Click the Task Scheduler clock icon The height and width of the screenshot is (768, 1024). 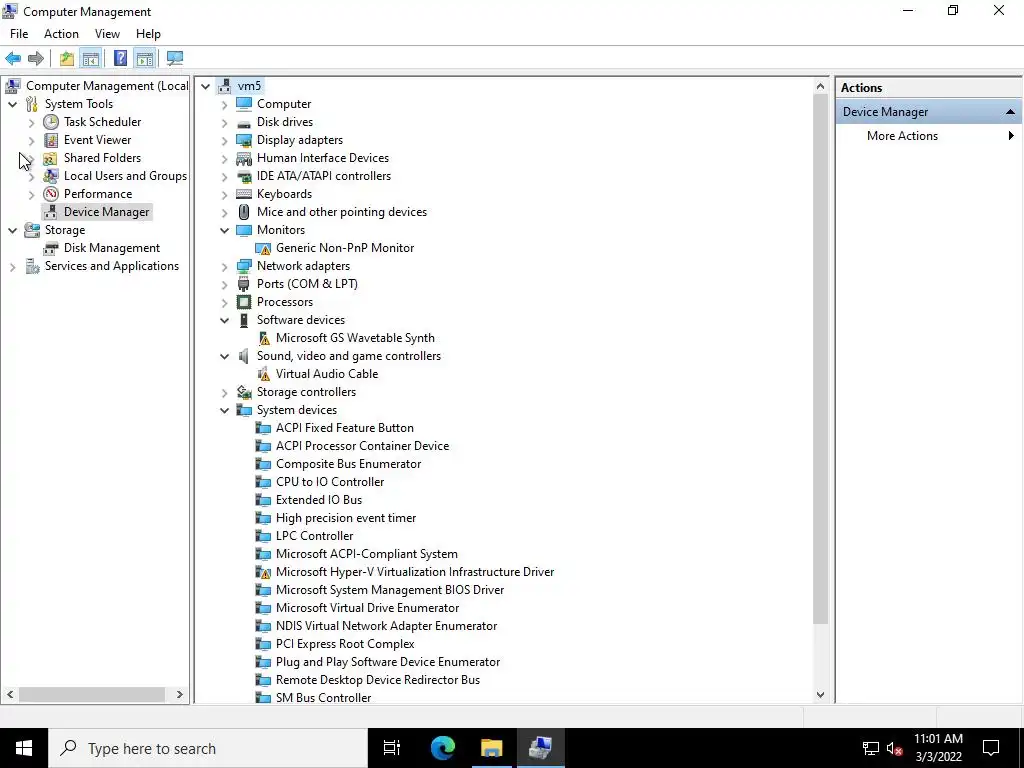pos(51,122)
